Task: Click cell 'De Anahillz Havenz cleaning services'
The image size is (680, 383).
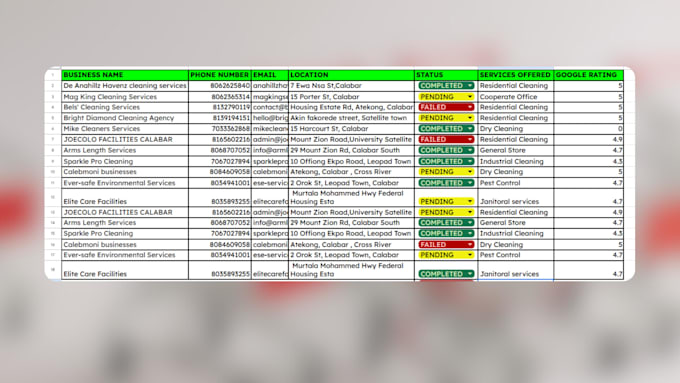Action: pyautogui.click(x=125, y=85)
